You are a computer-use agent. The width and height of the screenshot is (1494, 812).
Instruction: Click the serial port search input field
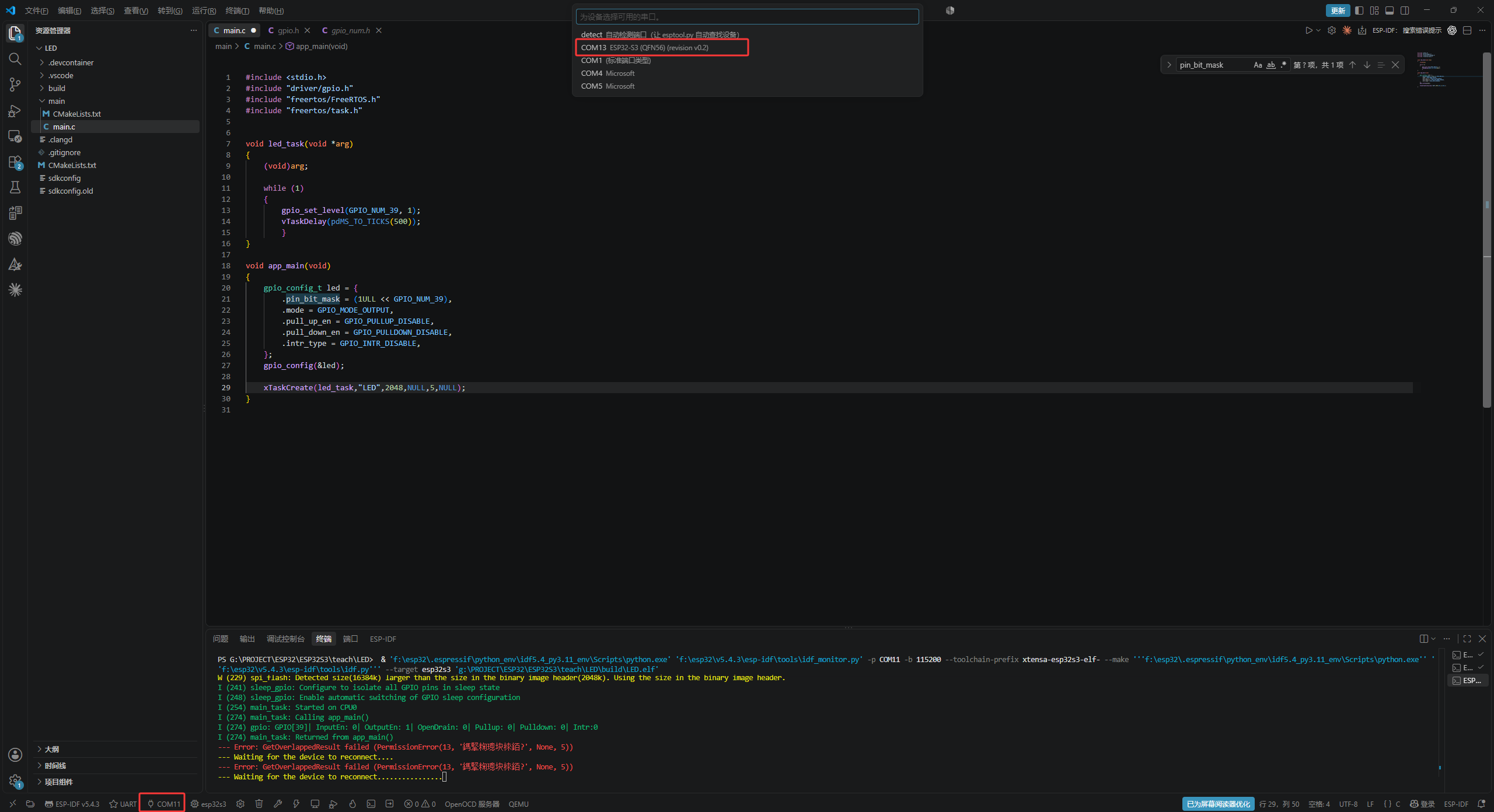point(747,17)
